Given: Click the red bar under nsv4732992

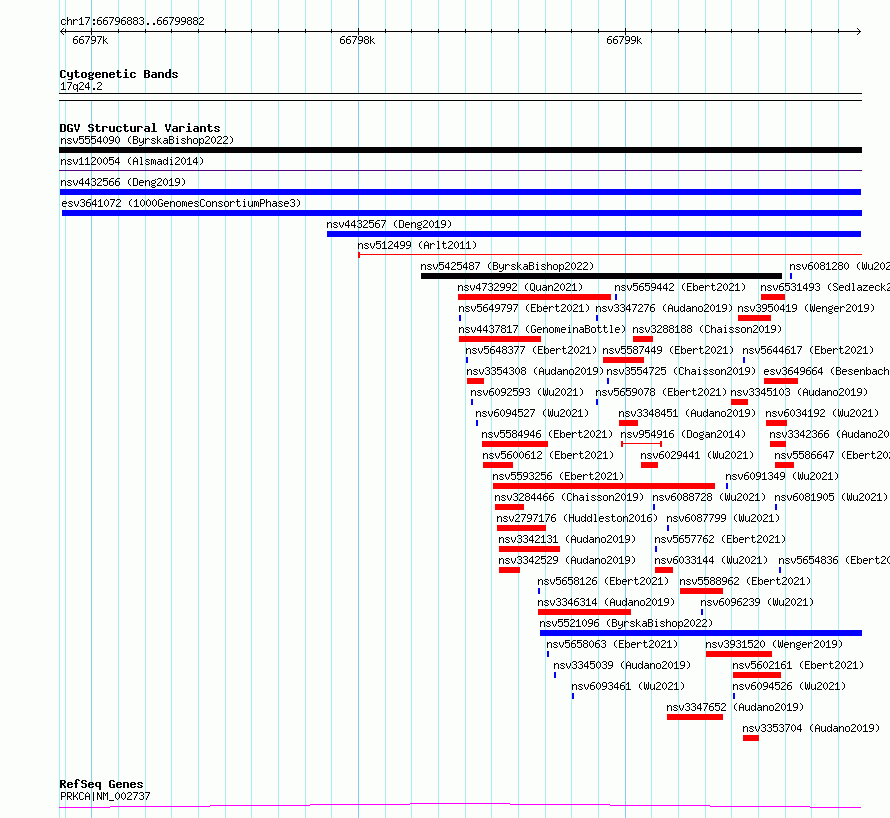Looking at the screenshot, I should pos(534,297).
